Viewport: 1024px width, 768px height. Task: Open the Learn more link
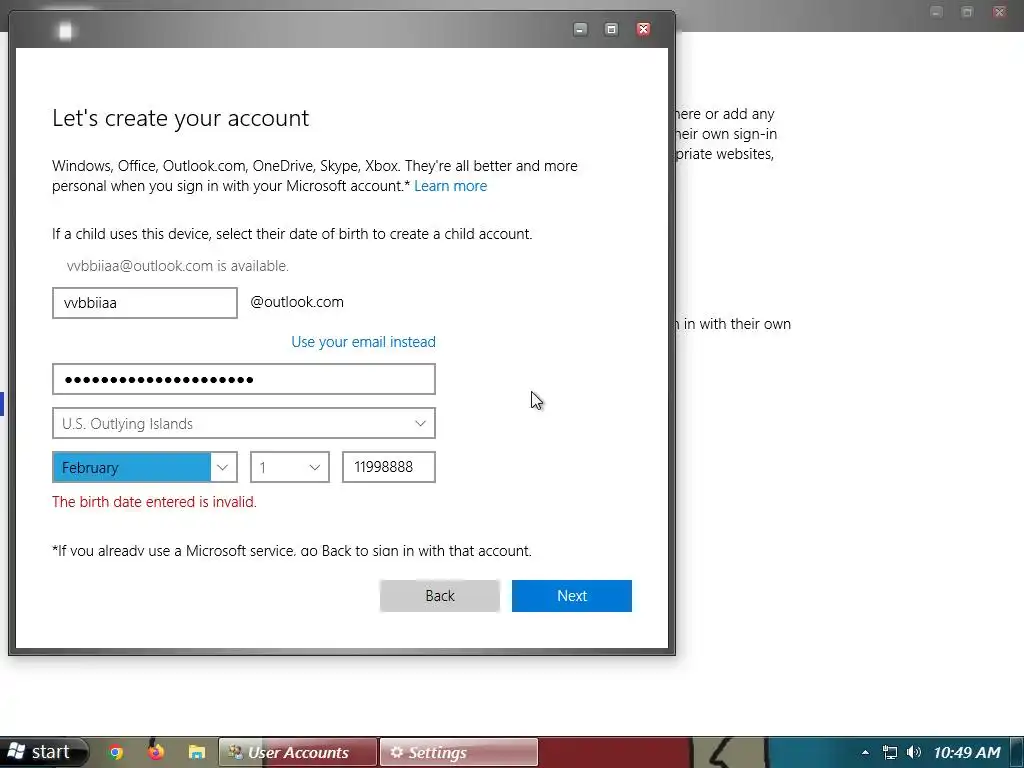tap(451, 186)
